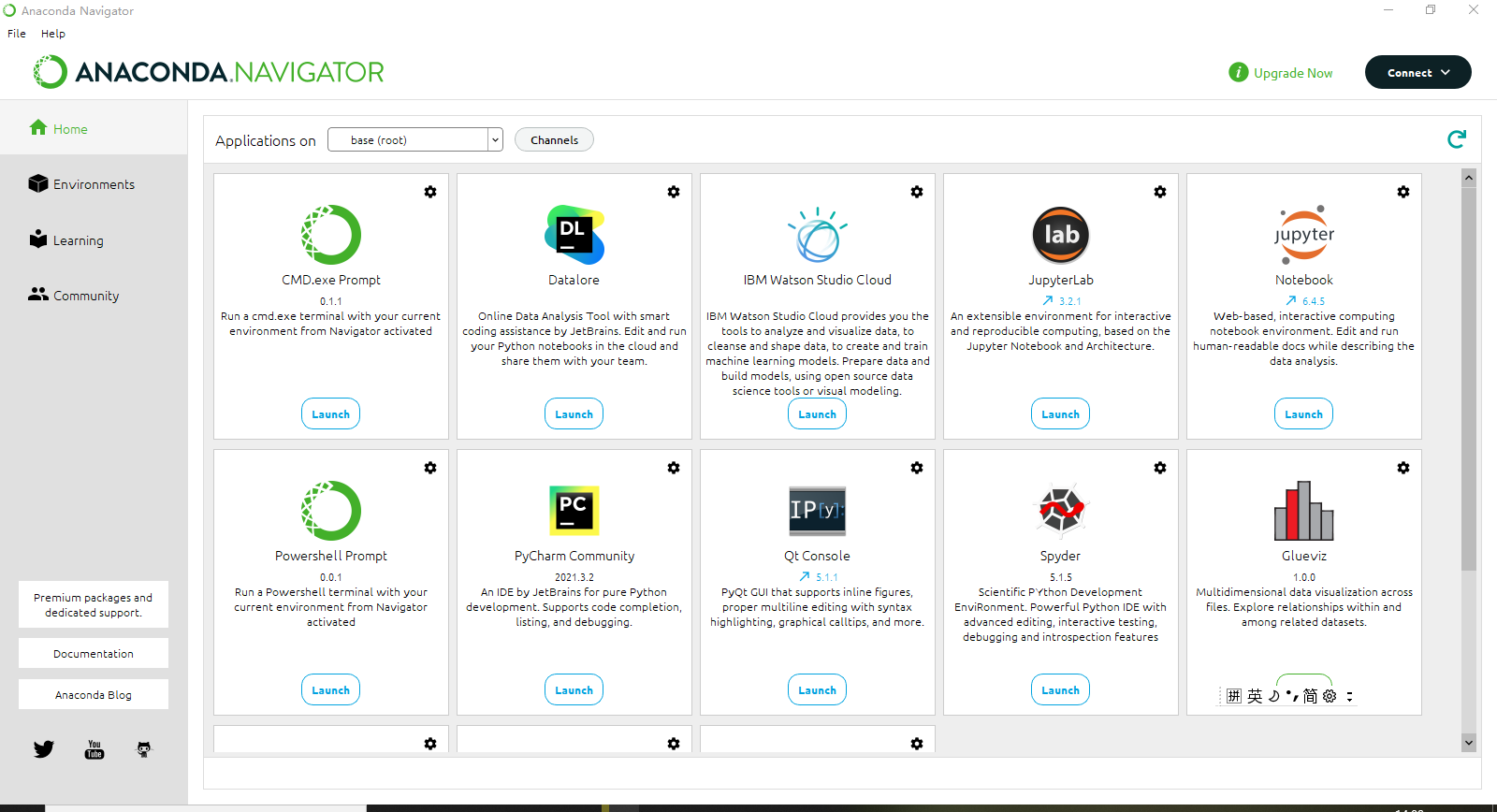This screenshot has width=1497, height=812.
Task: Click the Glueviz bar chart logo
Action: click(1304, 511)
